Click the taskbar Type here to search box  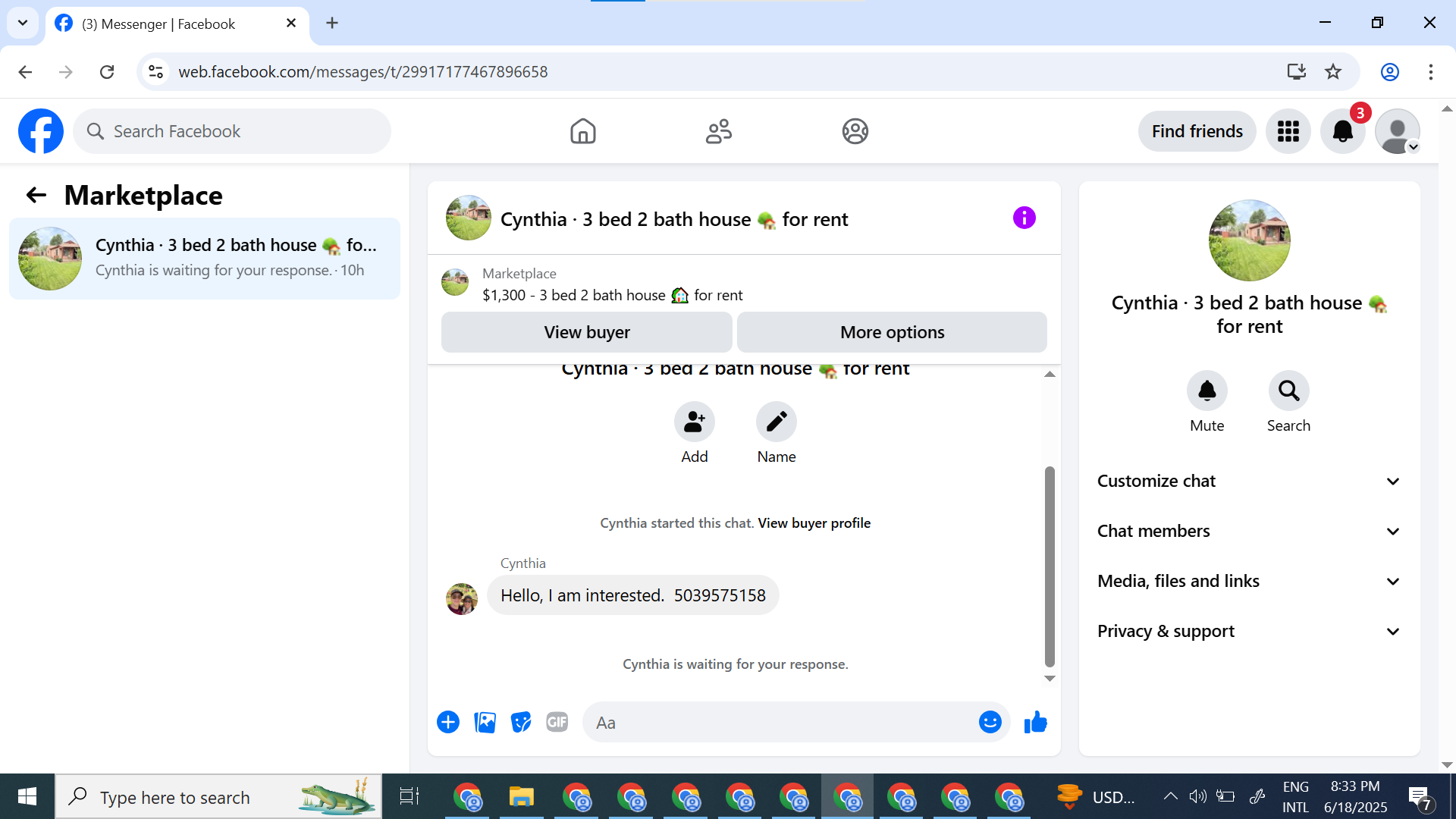218,796
